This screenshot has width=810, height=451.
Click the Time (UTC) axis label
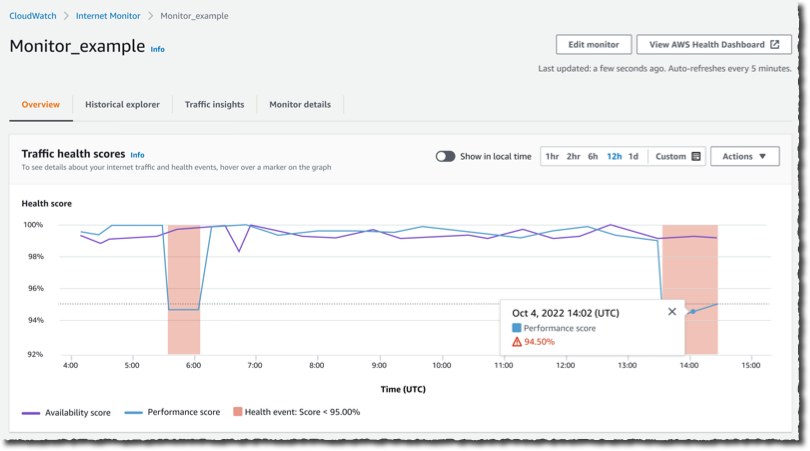click(x=403, y=389)
